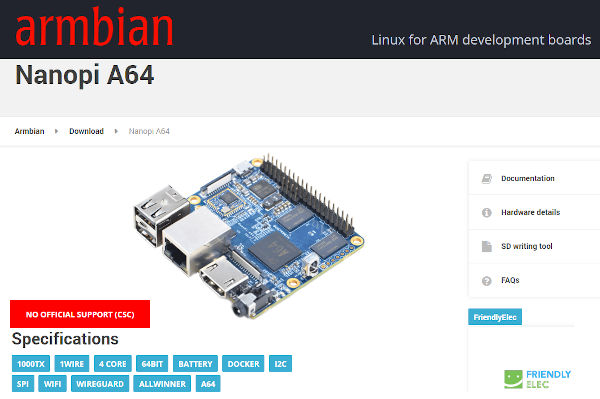Image resolution: width=600 pixels, height=399 pixels.
Task: Go to the Armbian breadcrumb link
Action: (x=29, y=131)
